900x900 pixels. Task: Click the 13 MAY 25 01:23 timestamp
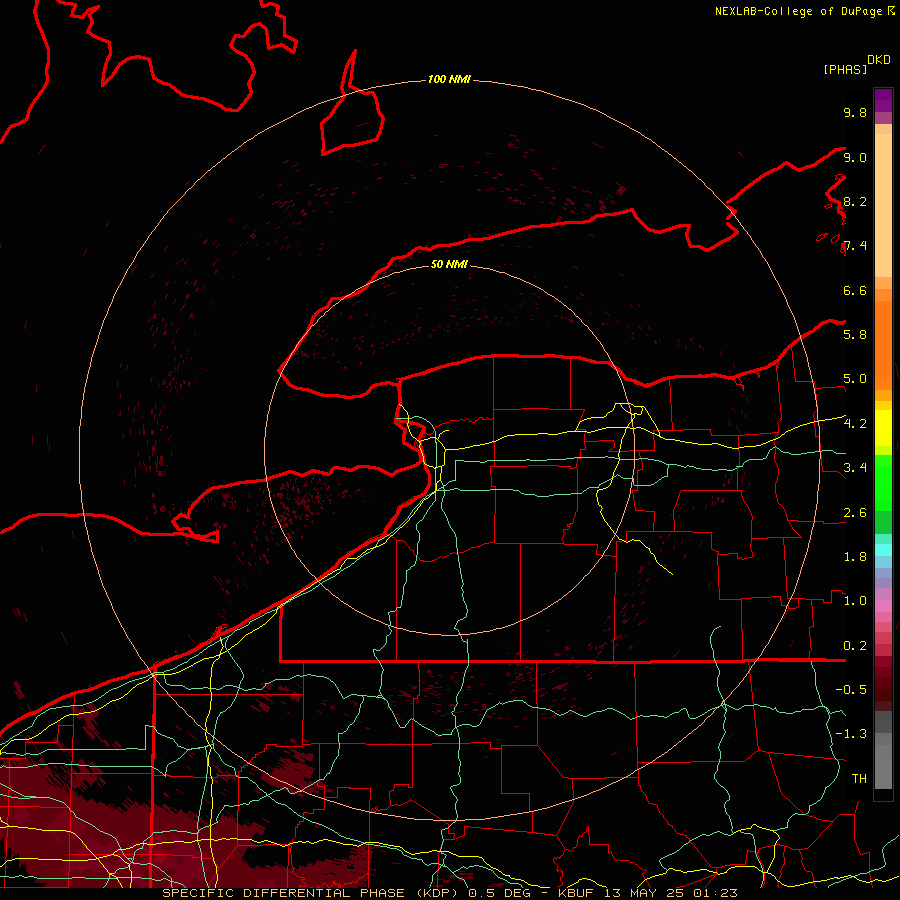coord(670,893)
